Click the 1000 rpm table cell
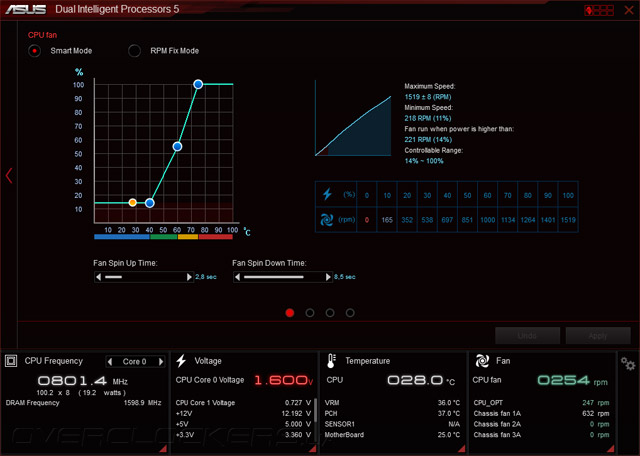The width and height of the screenshot is (640, 456). [487, 220]
